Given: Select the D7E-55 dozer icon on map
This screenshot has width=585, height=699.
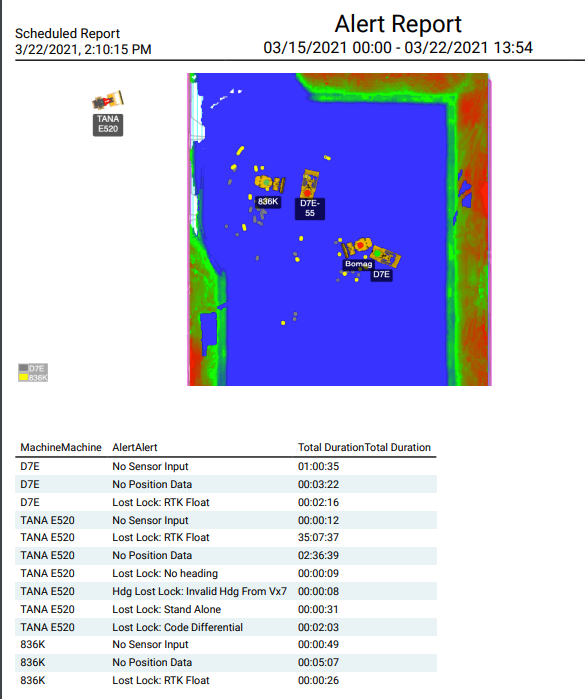Looking at the screenshot, I should point(310,183).
